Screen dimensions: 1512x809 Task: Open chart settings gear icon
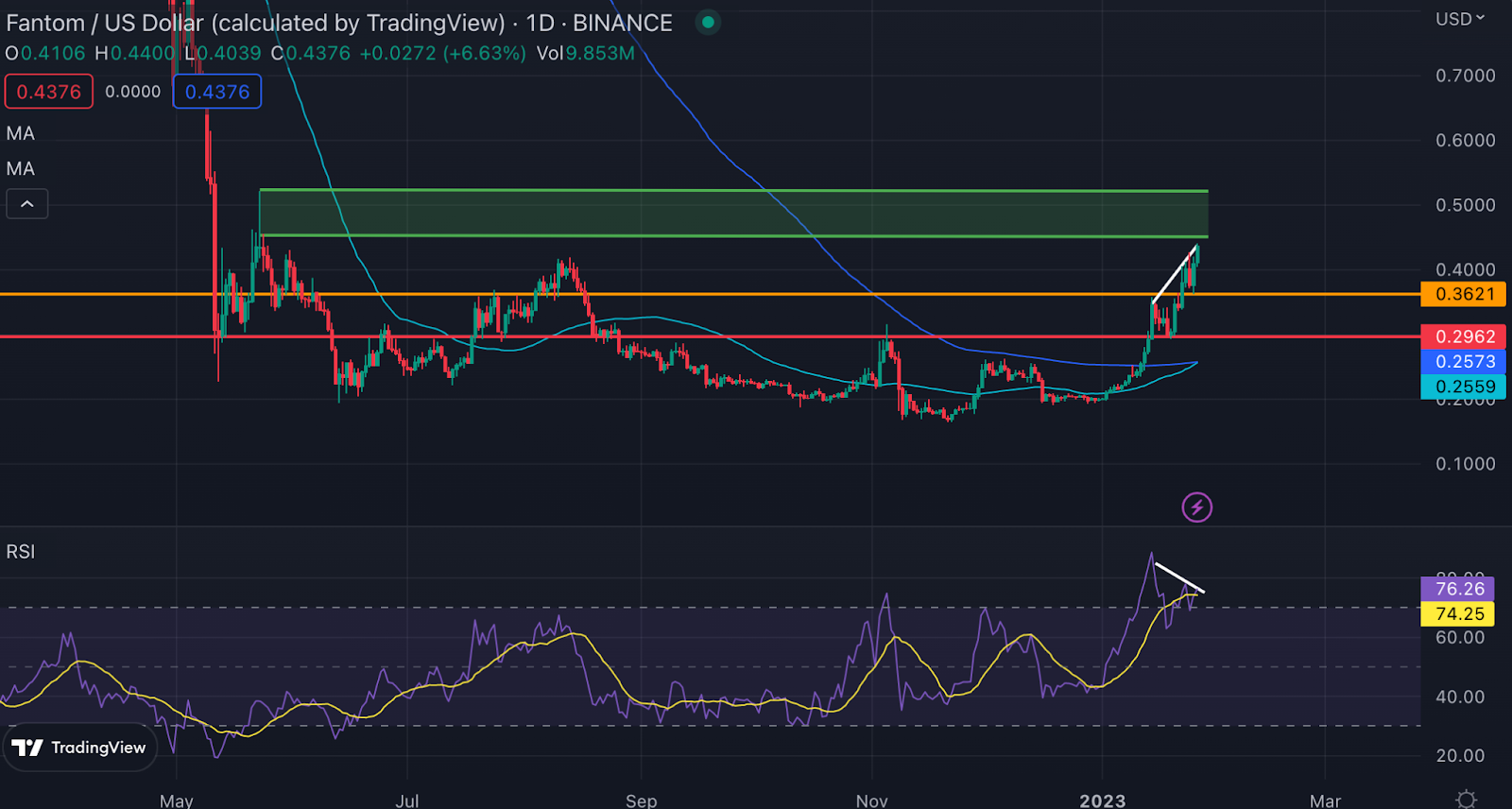click(1466, 800)
